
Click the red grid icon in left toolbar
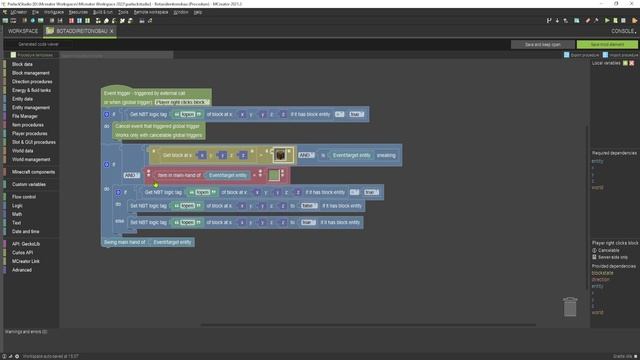tap(71, 20)
